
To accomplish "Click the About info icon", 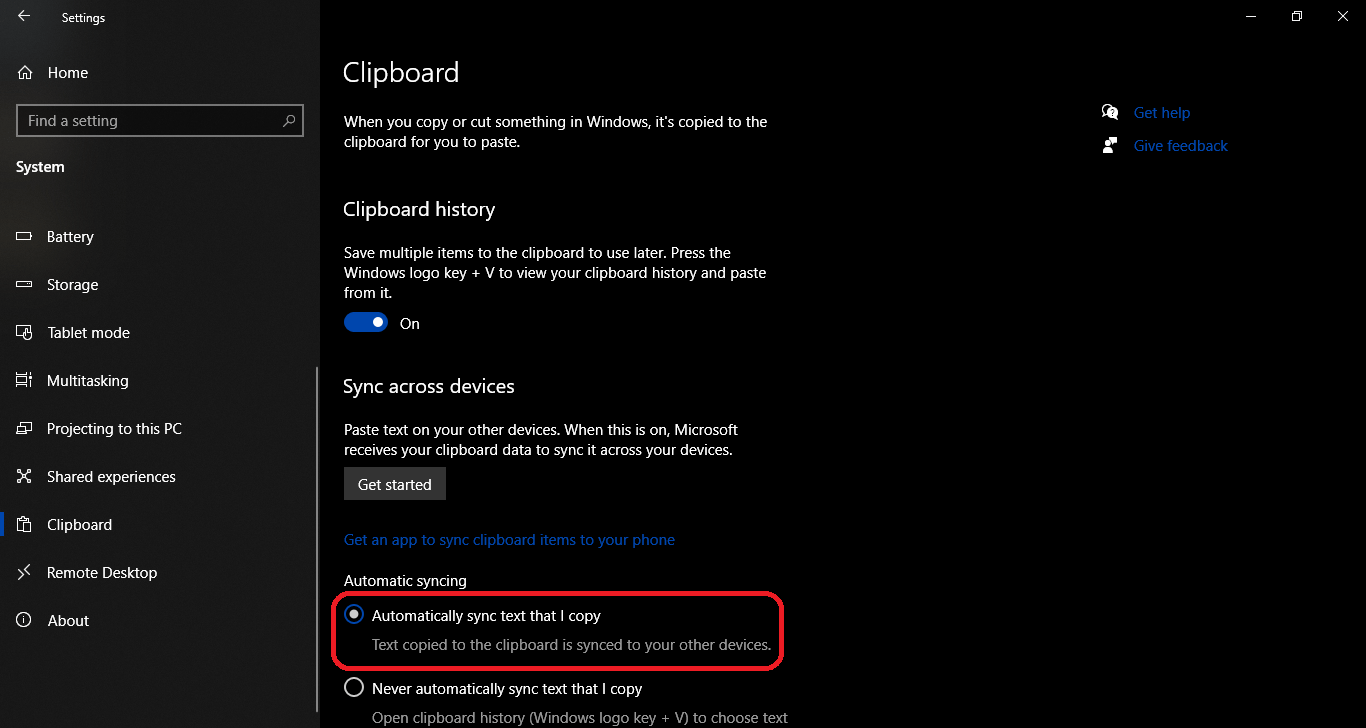I will [23, 620].
